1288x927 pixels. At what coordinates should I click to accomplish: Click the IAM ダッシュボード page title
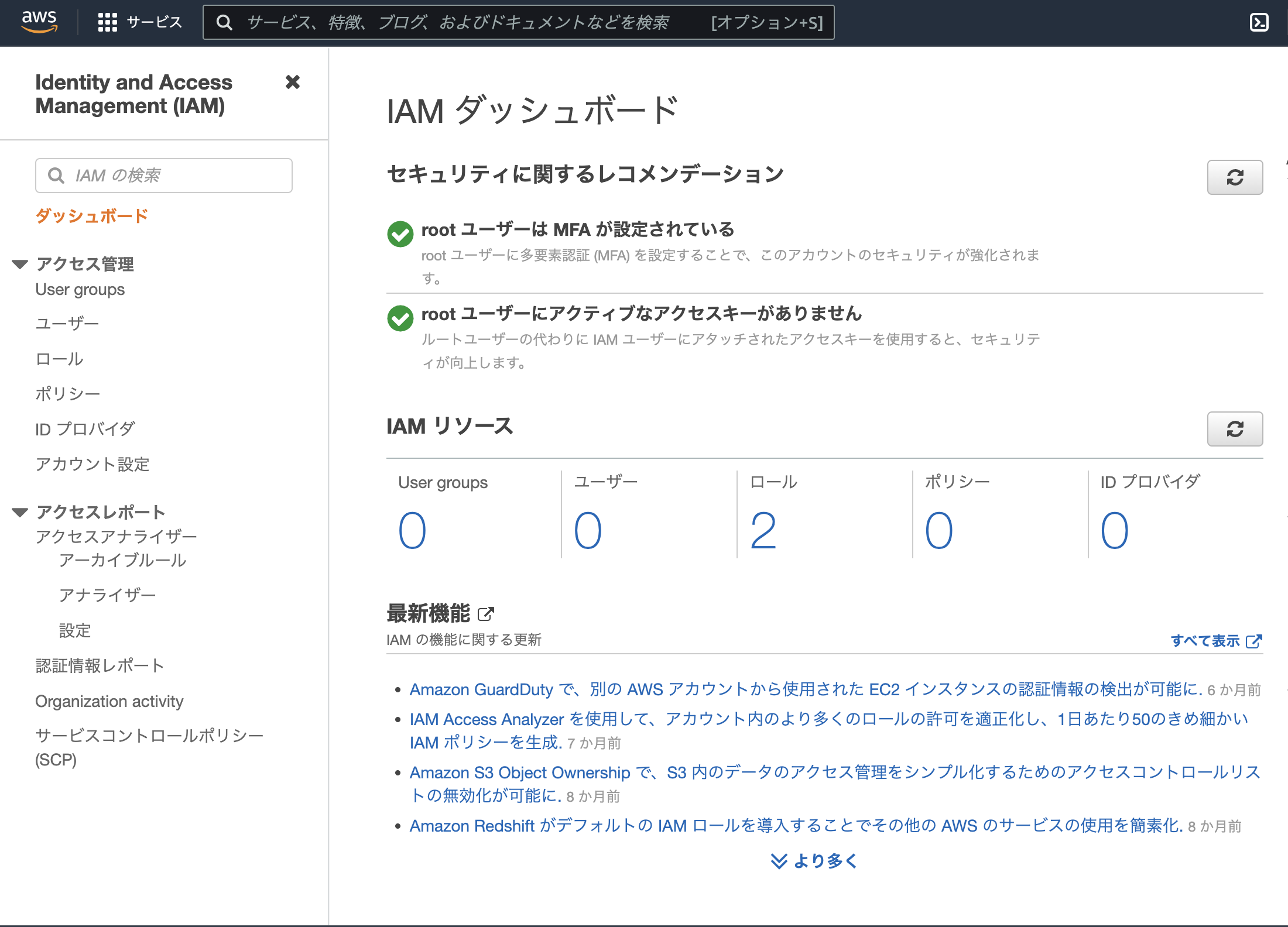point(533,111)
